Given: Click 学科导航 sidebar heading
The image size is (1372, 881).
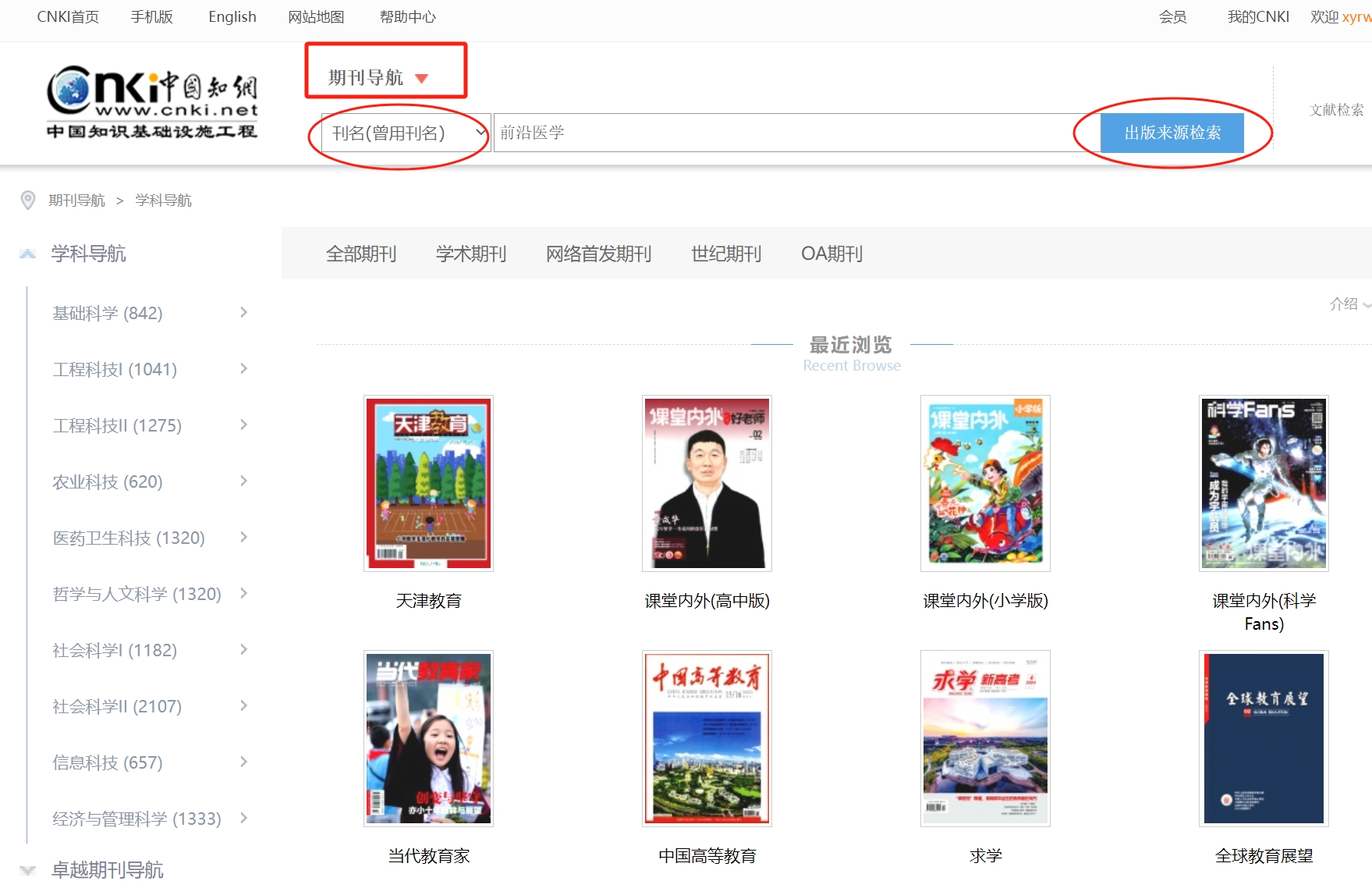Looking at the screenshot, I should coord(88,254).
